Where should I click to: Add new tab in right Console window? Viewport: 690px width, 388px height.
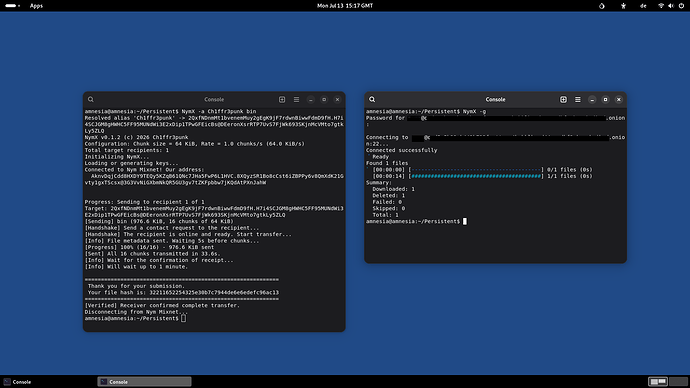coord(563,99)
